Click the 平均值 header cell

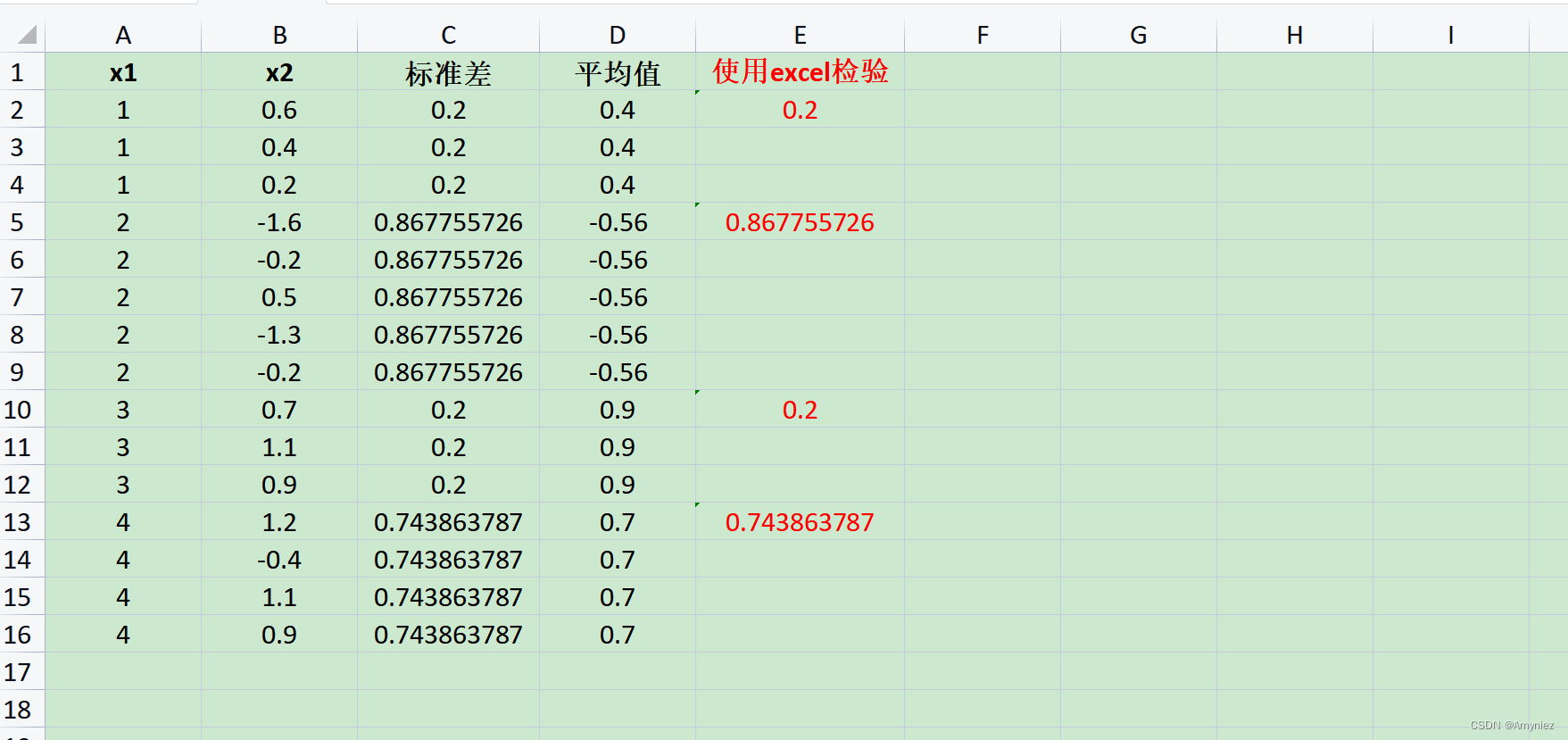coord(618,72)
